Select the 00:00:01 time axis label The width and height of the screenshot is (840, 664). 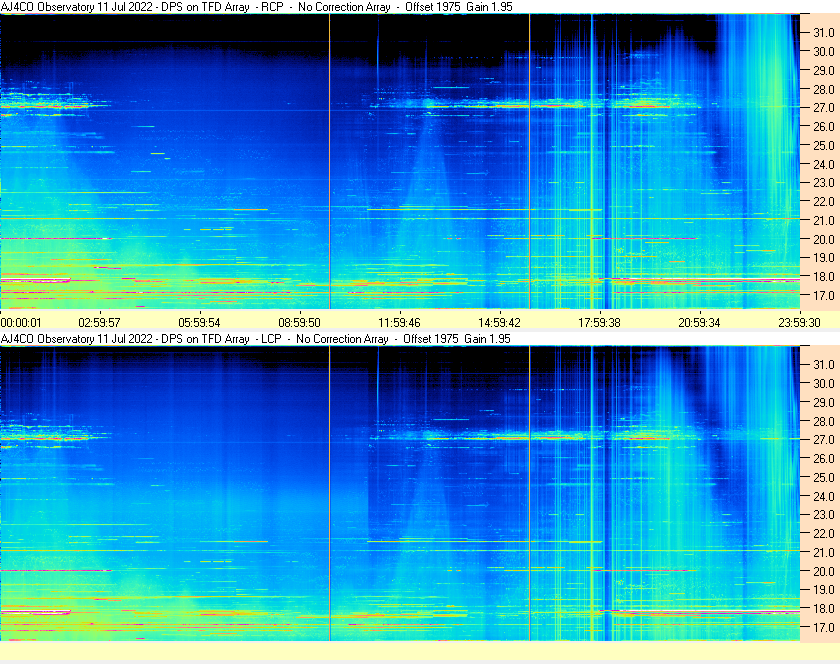[x=21, y=323]
